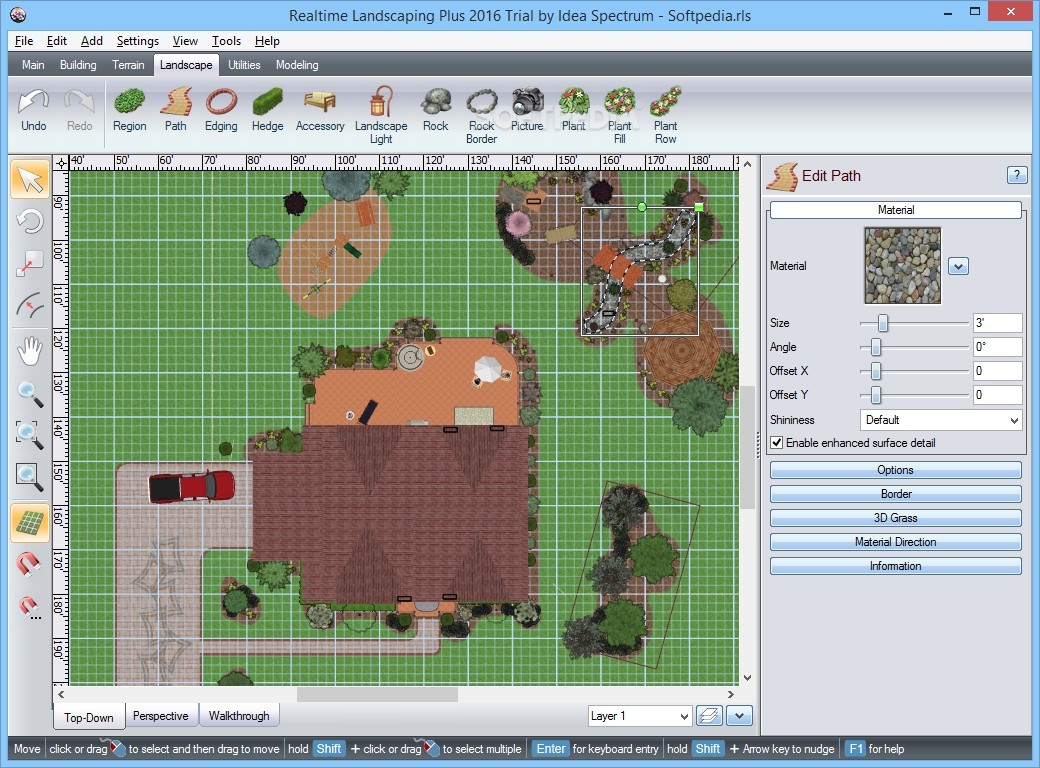The image size is (1040, 768).
Task: Switch to the Modeling tab
Action: (297, 65)
